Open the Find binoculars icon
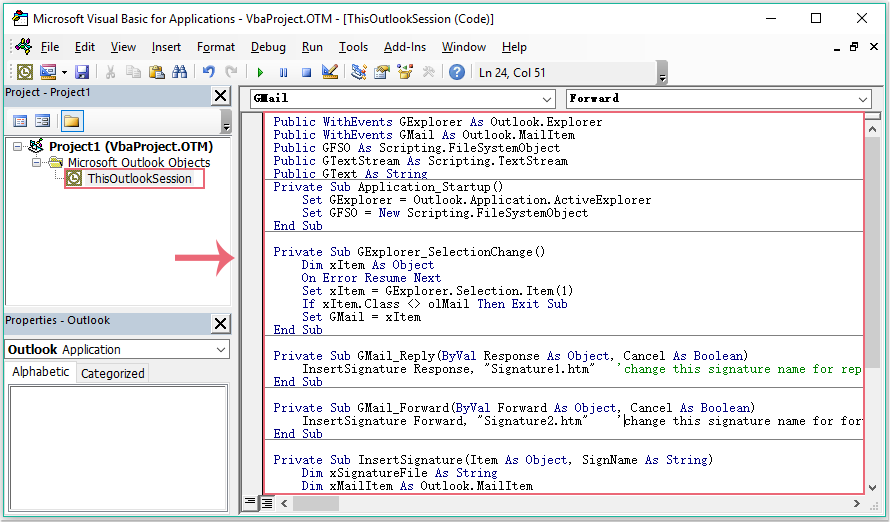The height and width of the screenshot is (522, 890). pyautogui.click(x=180, y=72)
